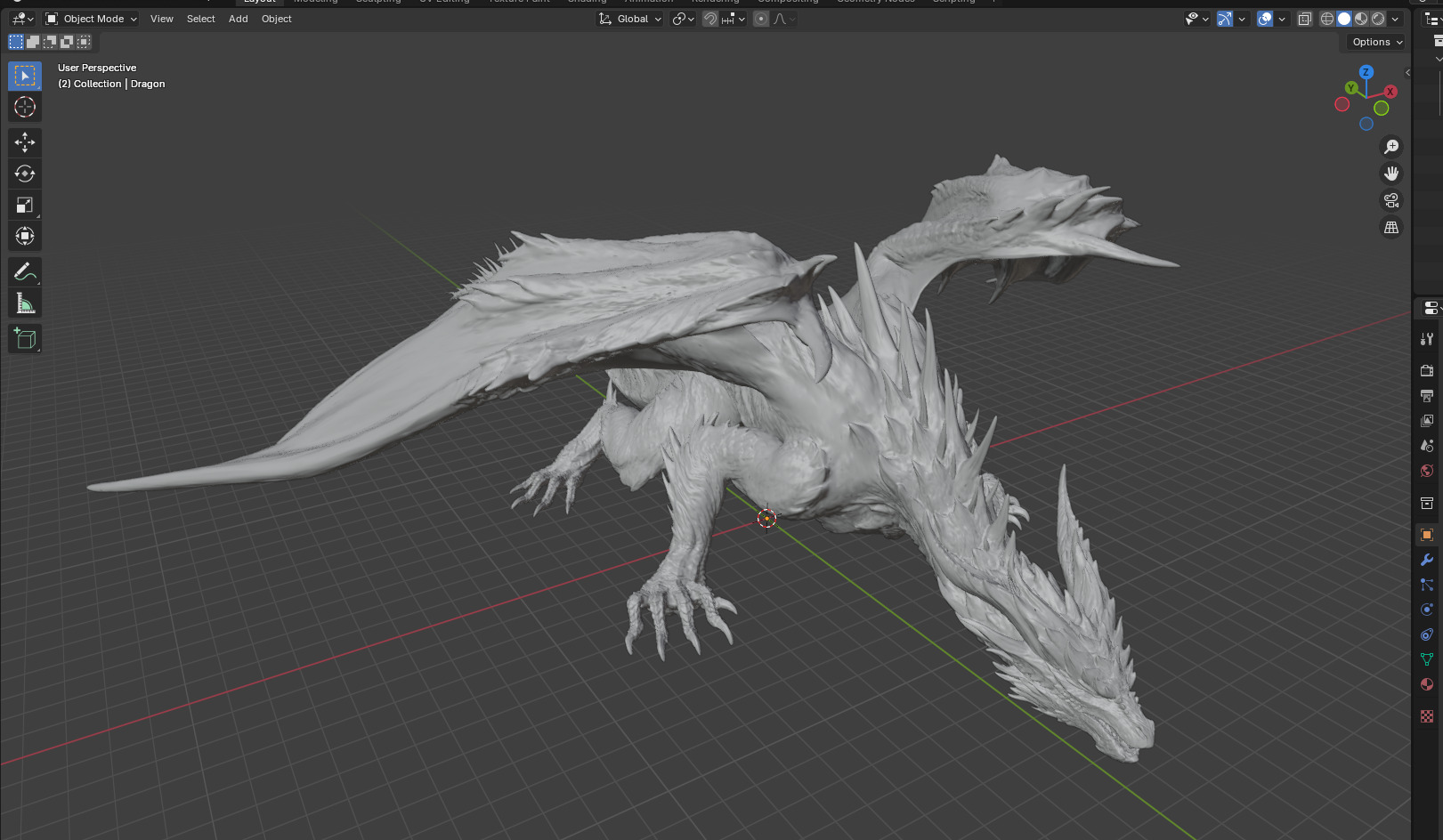Open the Object Data mesh tab
The width and height of the screenshot is (1443, 840).
click(1427, 659)
